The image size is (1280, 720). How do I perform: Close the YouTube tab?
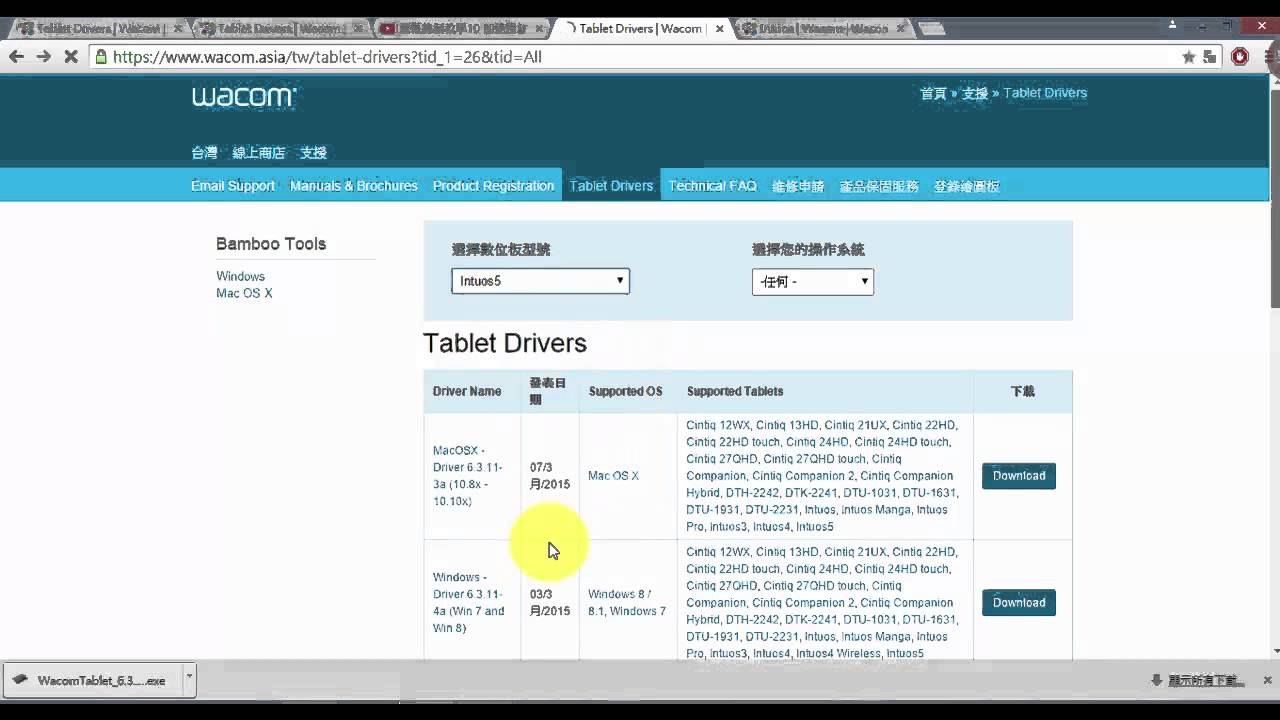(x=540, y=28)
